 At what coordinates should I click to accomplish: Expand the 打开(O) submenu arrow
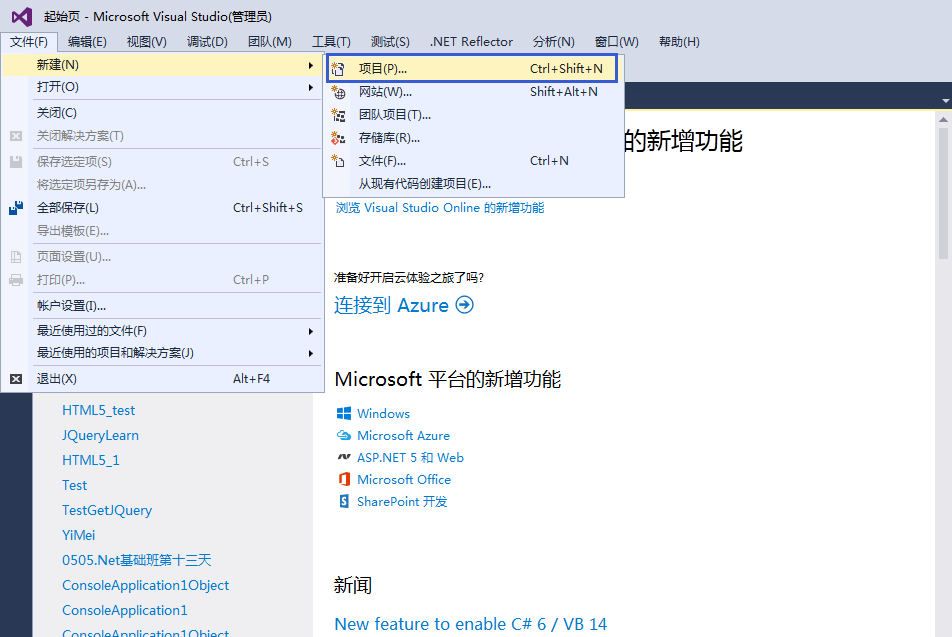pyautogui.click(x=311, y=87)
